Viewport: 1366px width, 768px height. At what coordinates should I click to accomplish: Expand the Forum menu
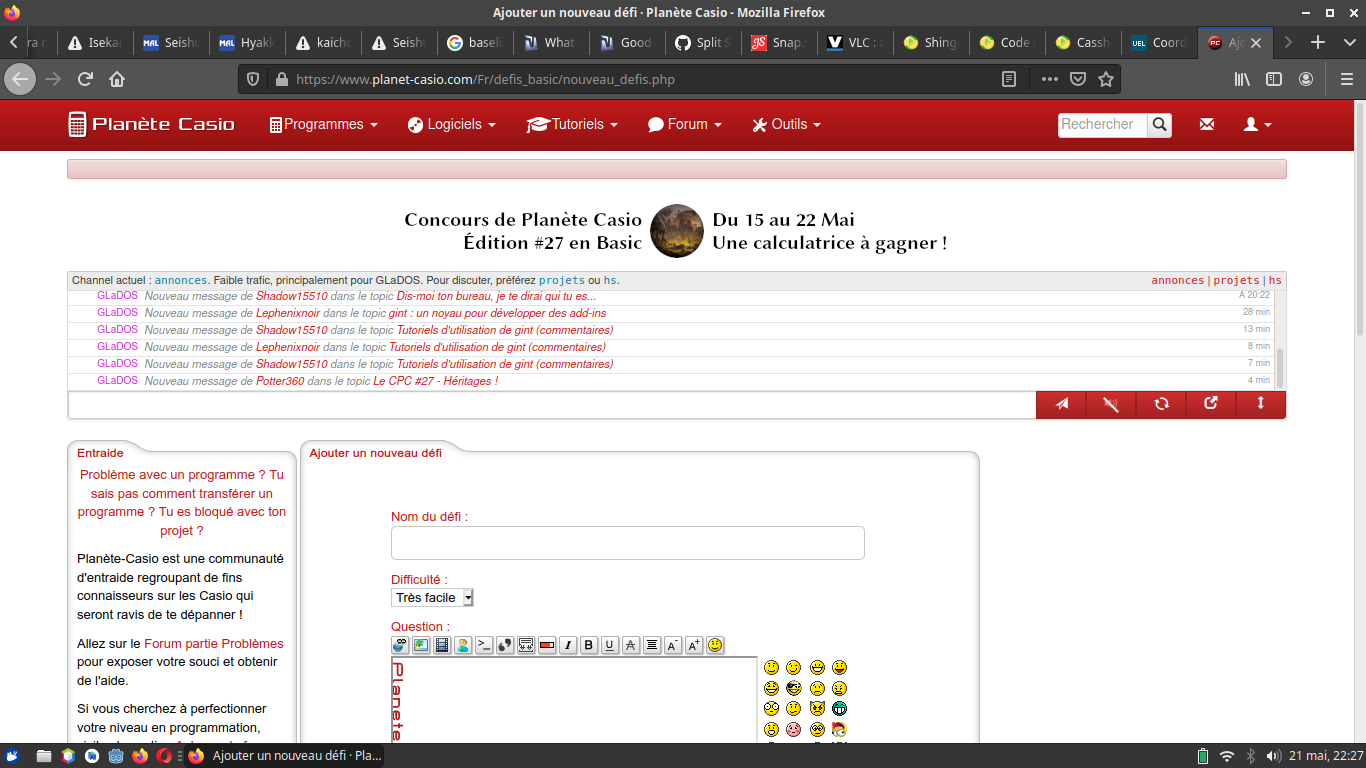(x=685, y=124)
